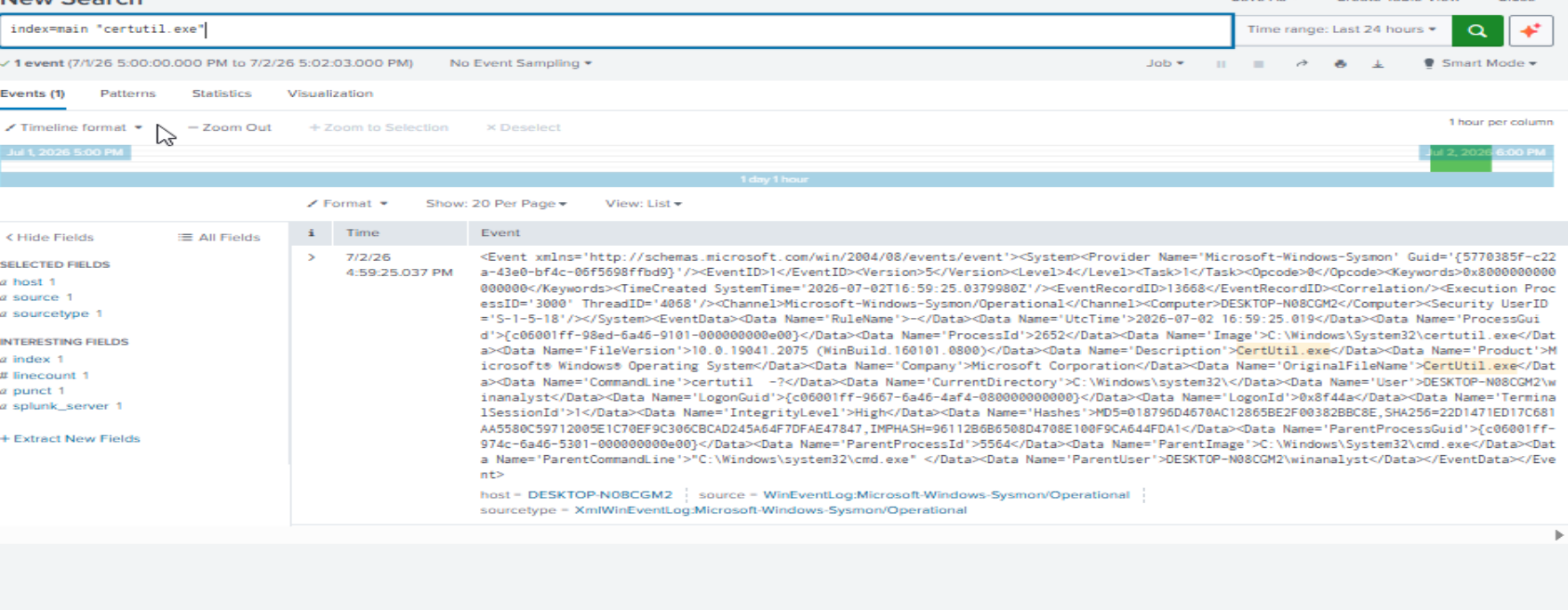1568x610 pixels.
Task: Select the sourcetype field in sidebar
Action: 51,313
